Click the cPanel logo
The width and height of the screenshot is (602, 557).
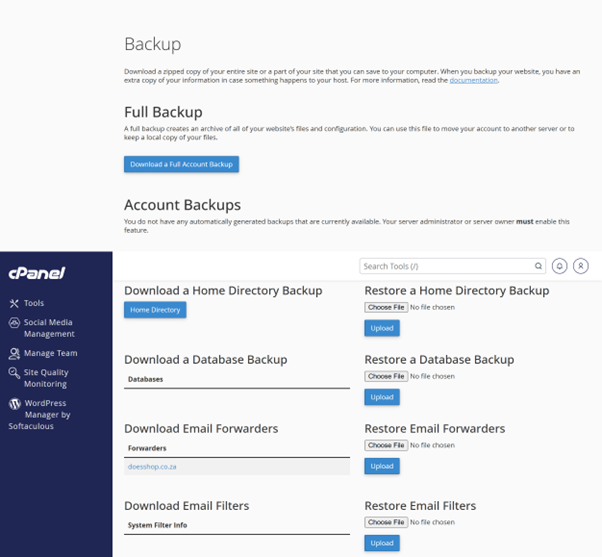click(37, 273)
